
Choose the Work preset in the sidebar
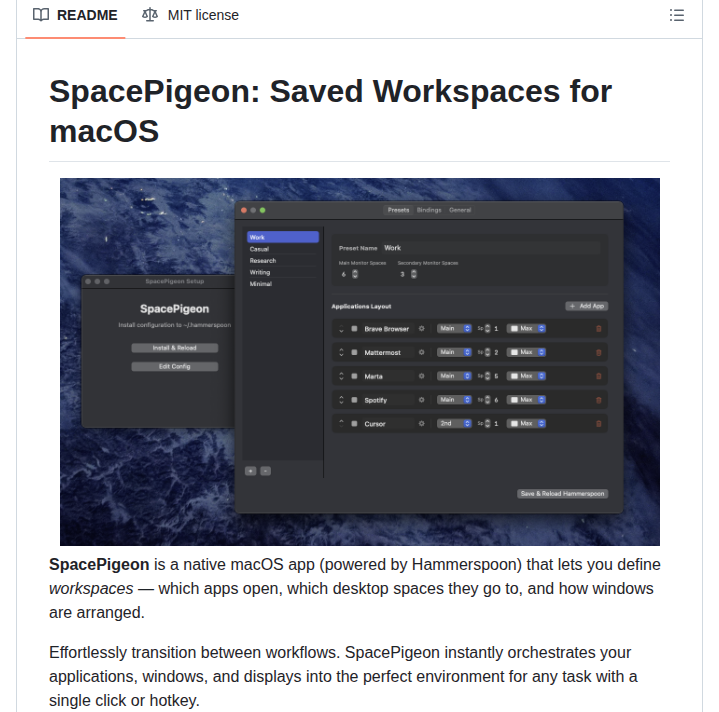(282, 237)
